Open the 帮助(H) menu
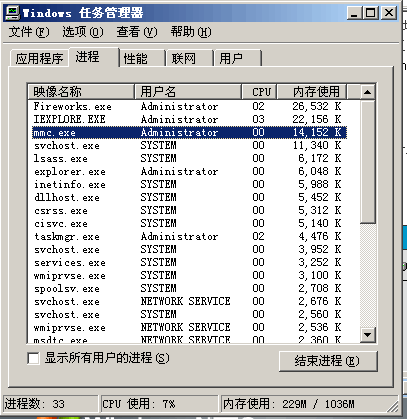407x419 pixels. pos(191,32)
